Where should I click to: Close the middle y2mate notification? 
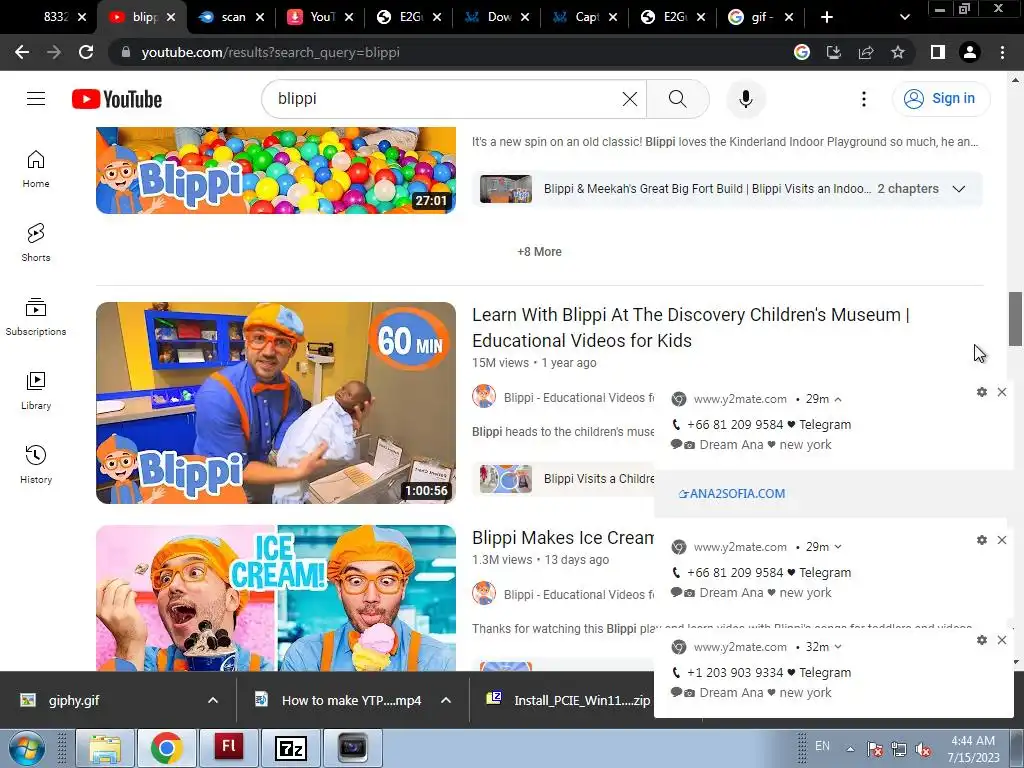1002,540
